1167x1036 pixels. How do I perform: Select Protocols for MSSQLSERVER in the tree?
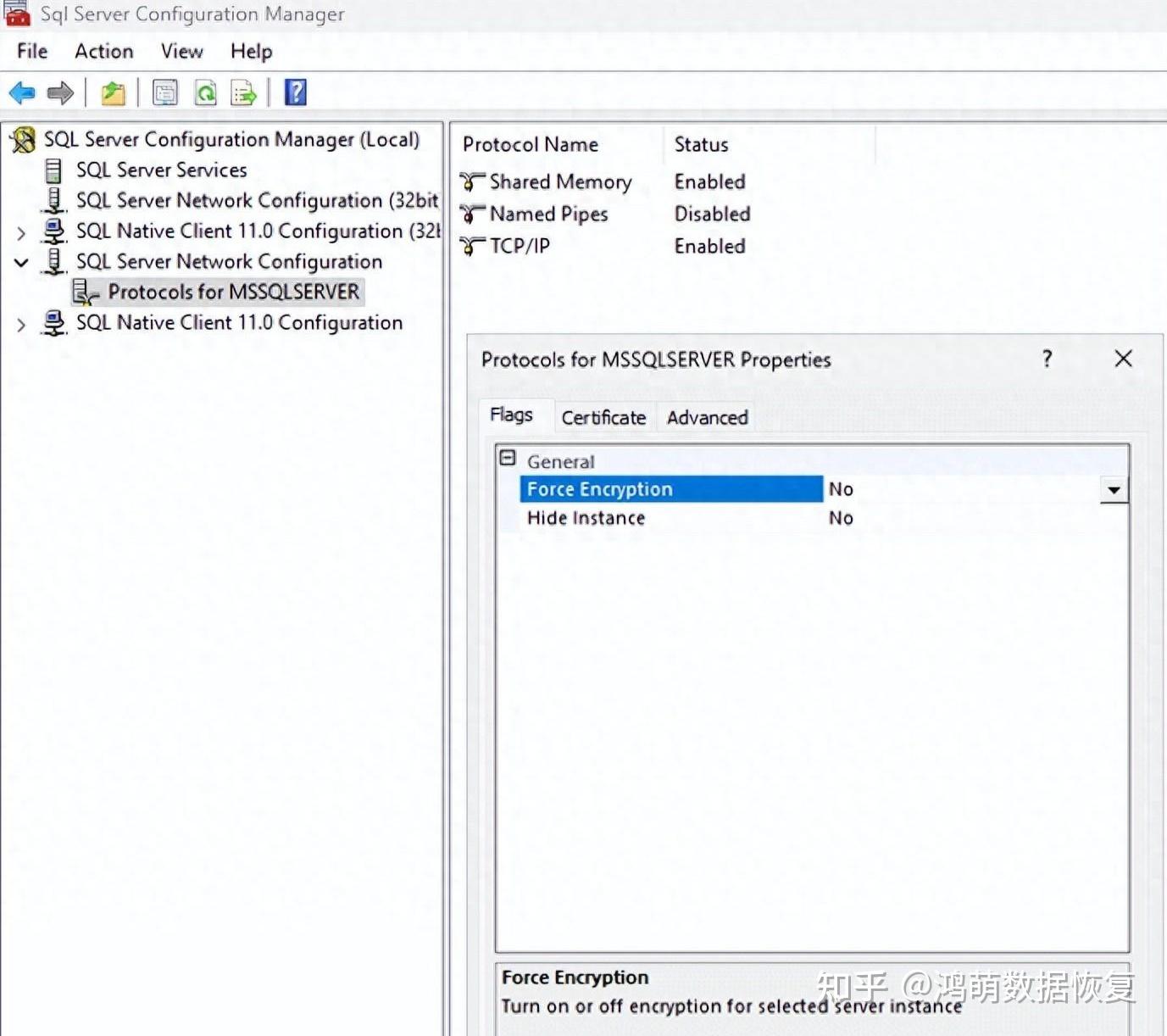point(234,292)
